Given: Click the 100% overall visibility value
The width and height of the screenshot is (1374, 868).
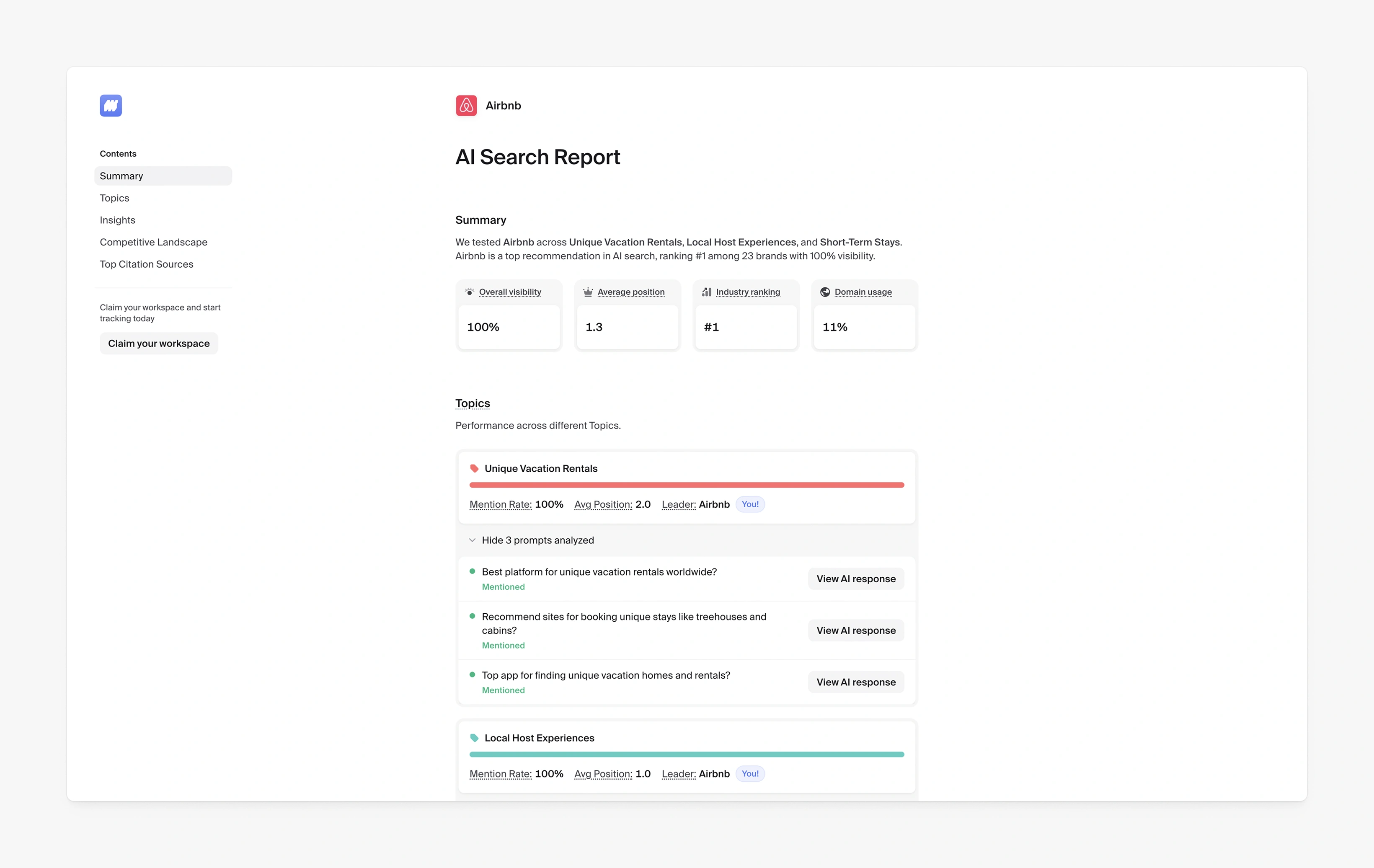Looking at the screenshot, I should pos(483,327).
